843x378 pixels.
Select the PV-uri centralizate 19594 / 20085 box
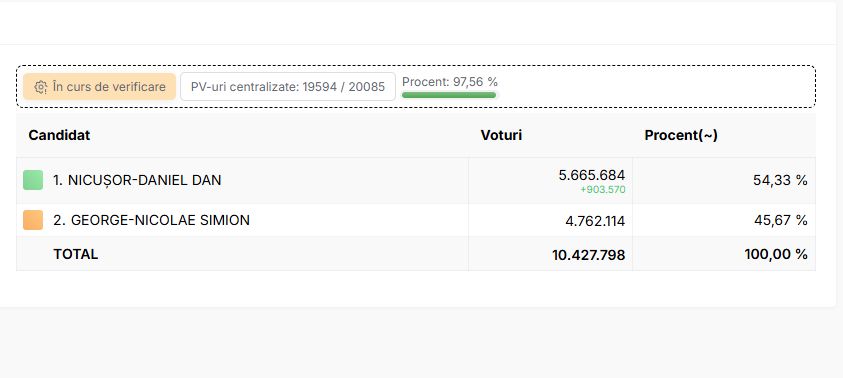coord(288,87)
